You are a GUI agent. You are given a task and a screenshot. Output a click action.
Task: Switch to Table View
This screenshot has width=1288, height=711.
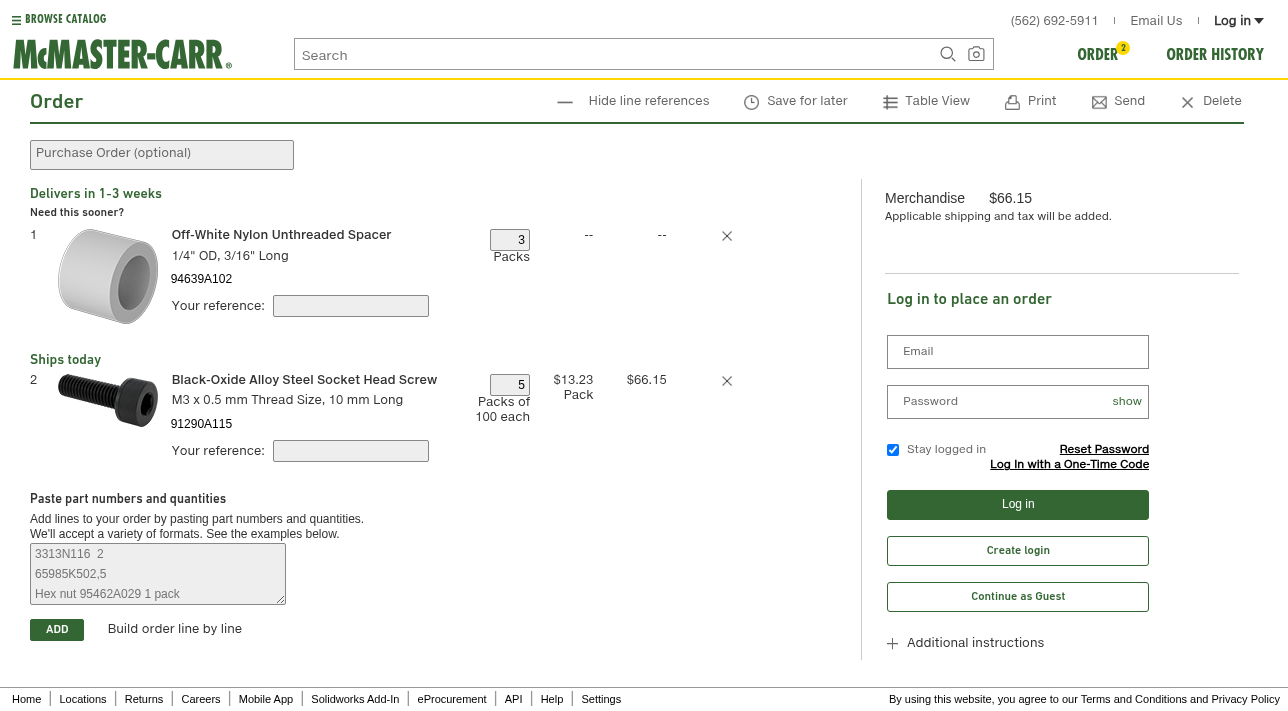(937, 101)
